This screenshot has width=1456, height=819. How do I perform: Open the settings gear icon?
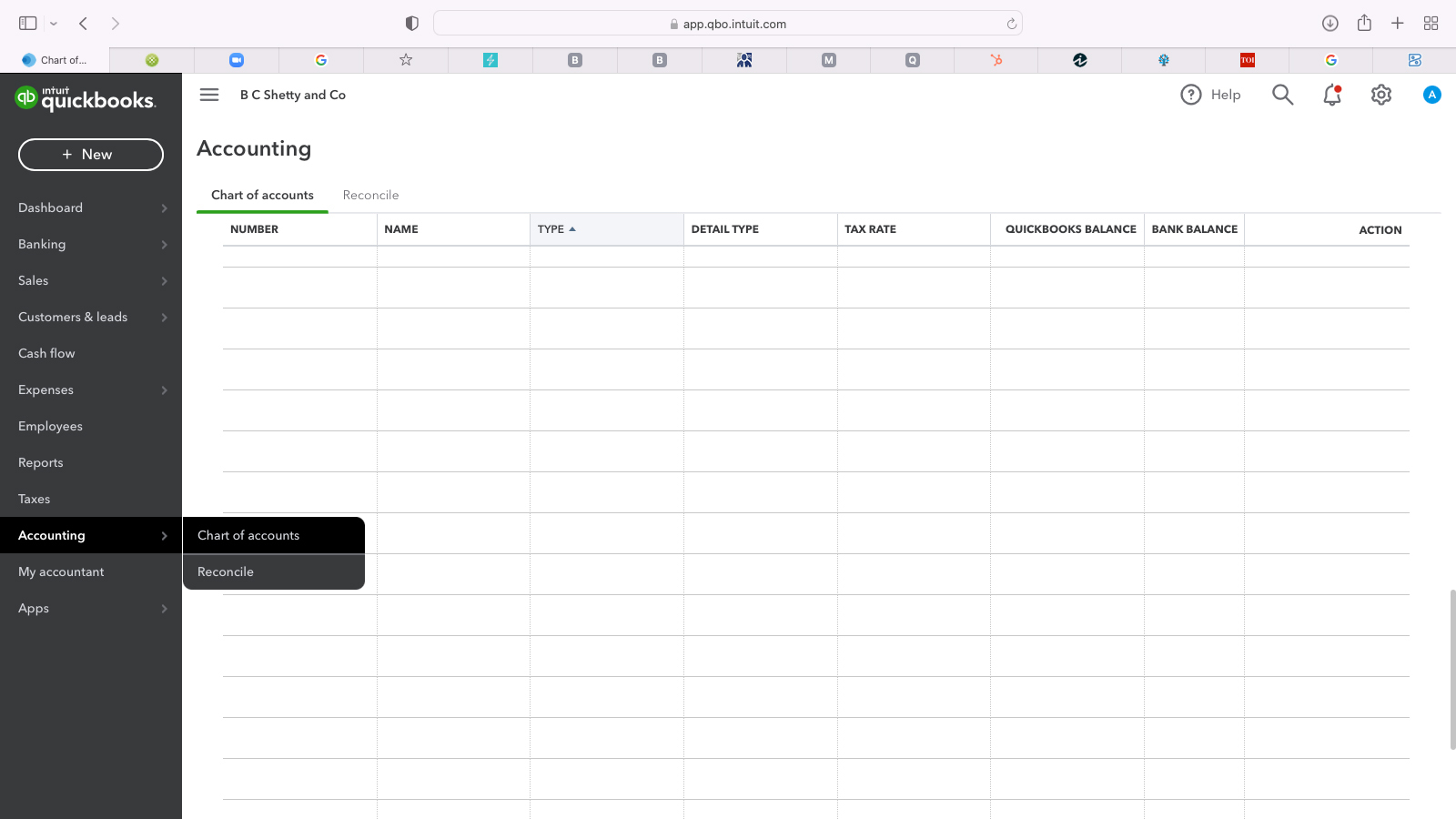click(1381, 95)
